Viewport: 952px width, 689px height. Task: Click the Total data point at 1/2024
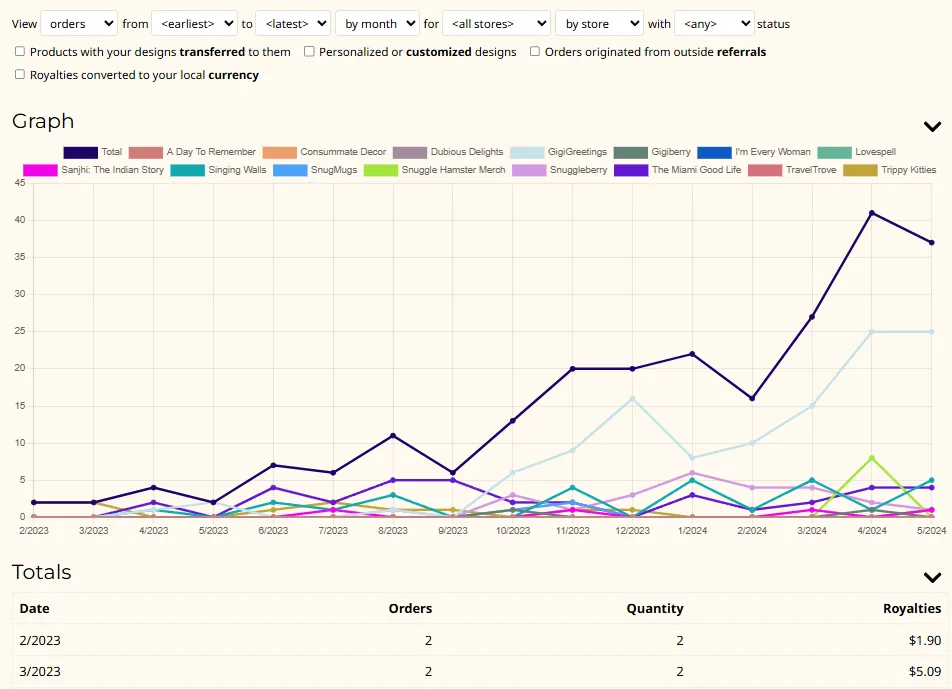(x=692, y=354)
